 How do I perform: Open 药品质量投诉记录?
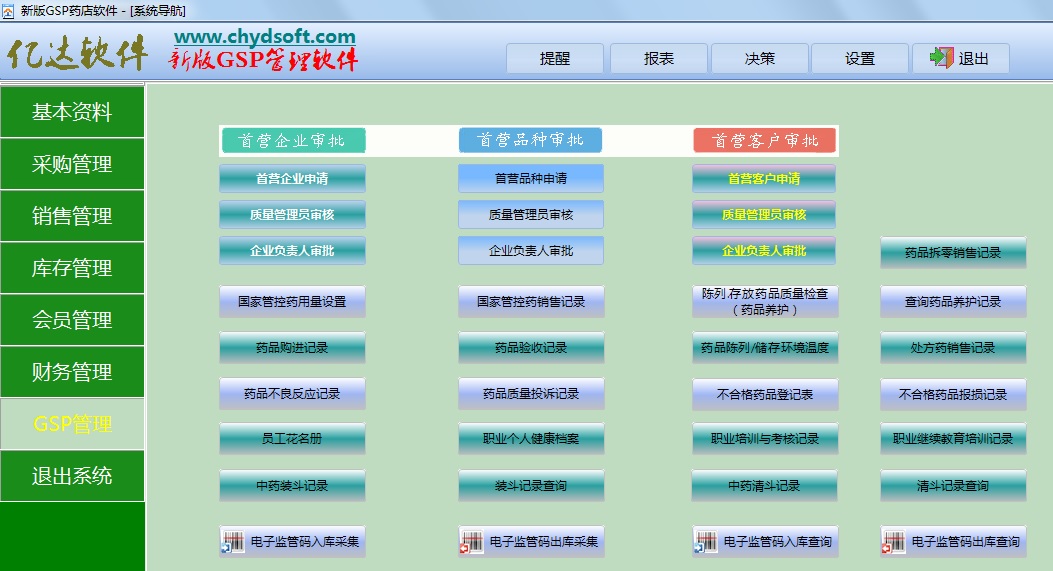(531, 394)
